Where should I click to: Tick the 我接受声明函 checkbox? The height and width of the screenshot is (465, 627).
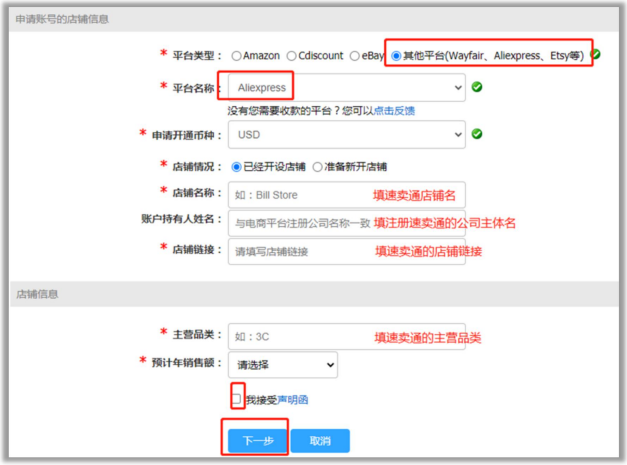[x=237, y=399]
